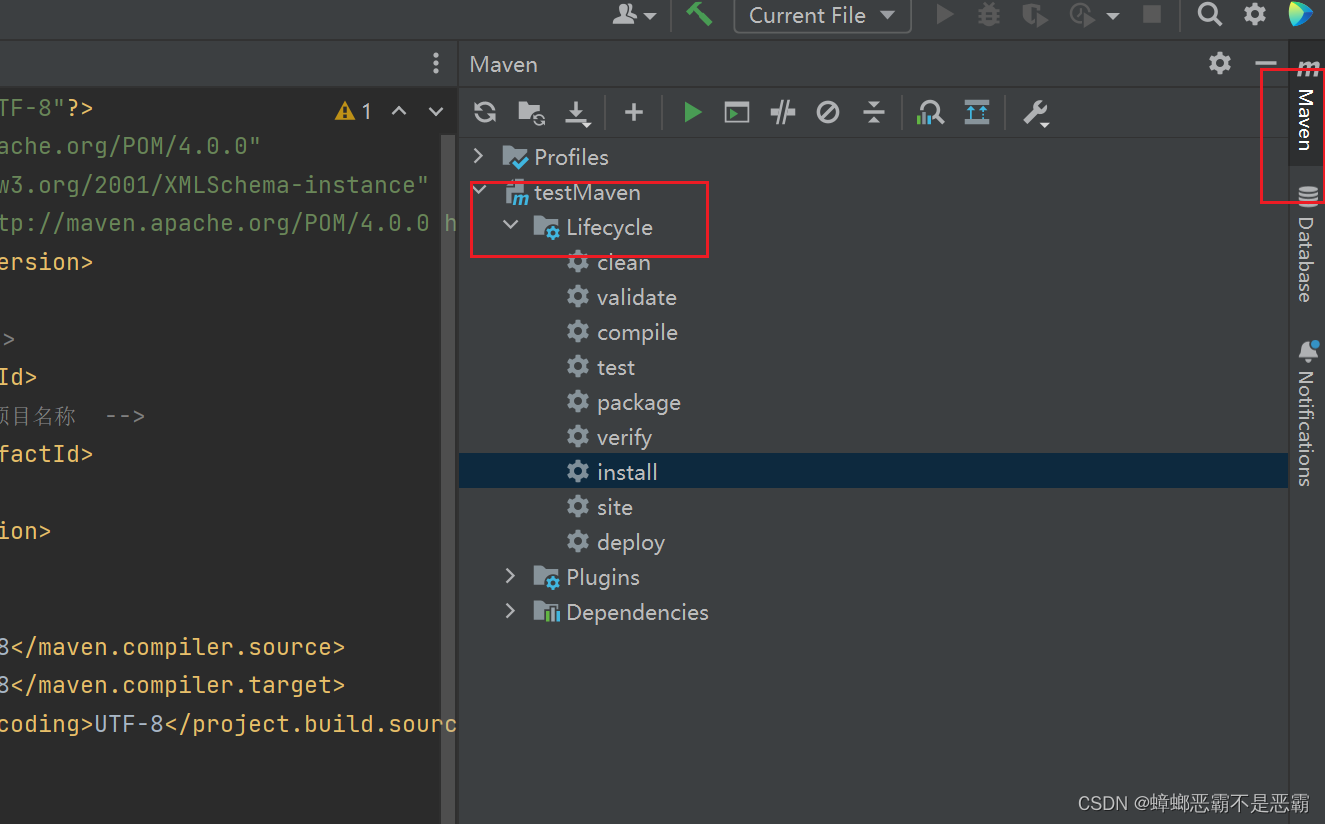Click the Profiles tree label

pyautogui.click(x=571, y=157)
